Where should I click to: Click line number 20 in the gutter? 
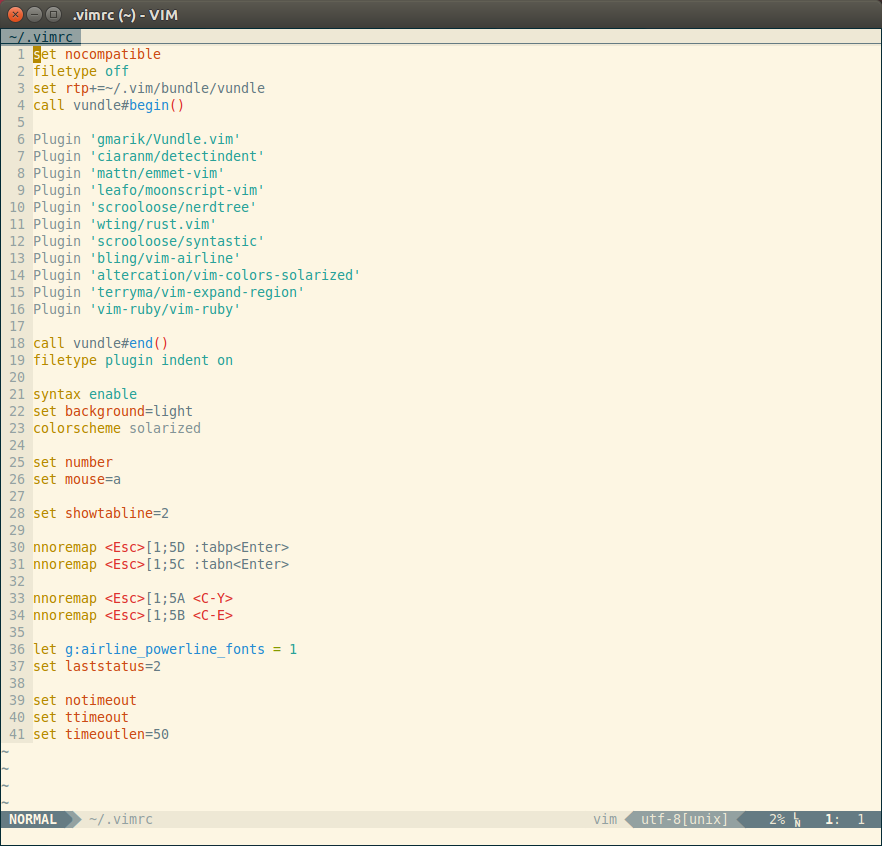[17, 377]
